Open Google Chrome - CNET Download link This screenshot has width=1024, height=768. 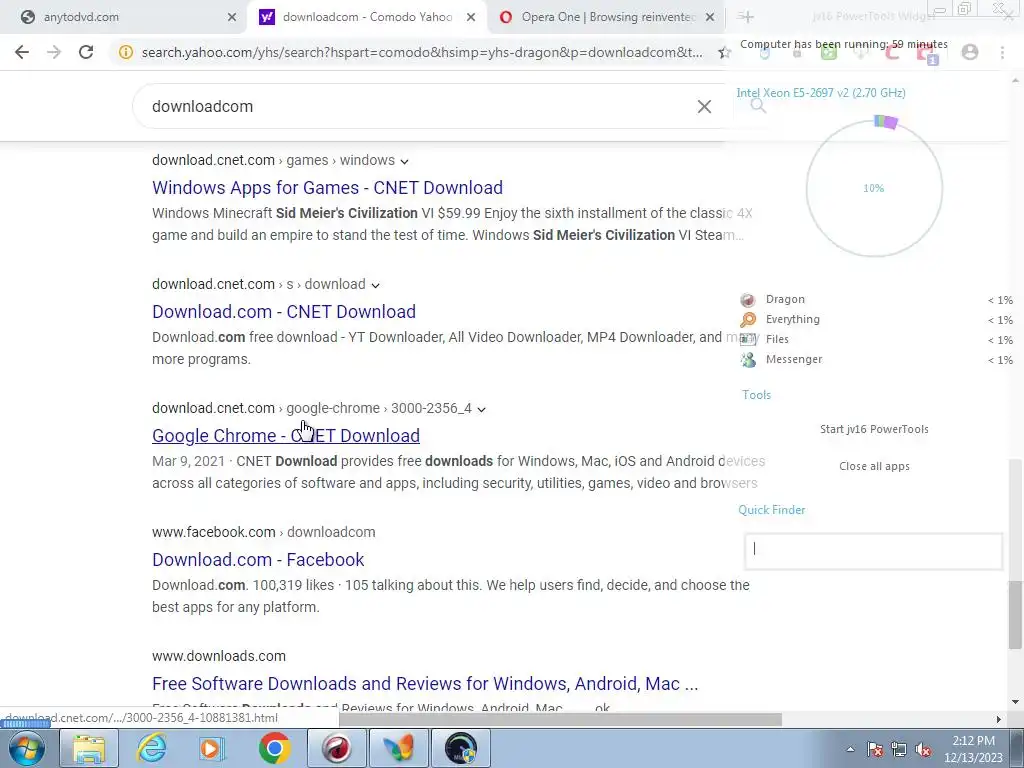(x=286, y=436)
